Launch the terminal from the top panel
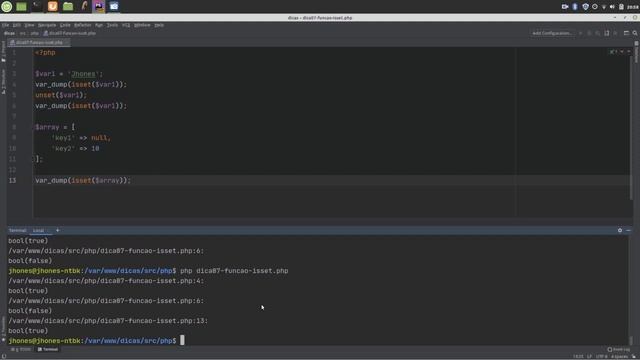Image resolution: width=640 pixels, height=360 pixels. pyautogui.click(x=37, y=7)
